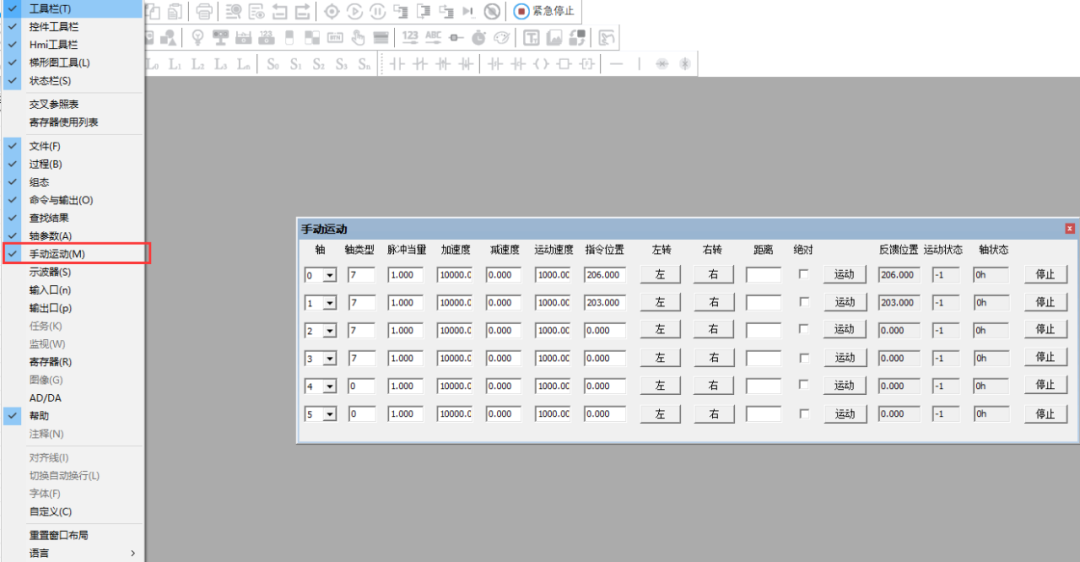Image resolution: width=1080 pixels, height=562 pixels.
Task: Click 轴类型 field in axis 5 row
Action: tap(362, 414)
